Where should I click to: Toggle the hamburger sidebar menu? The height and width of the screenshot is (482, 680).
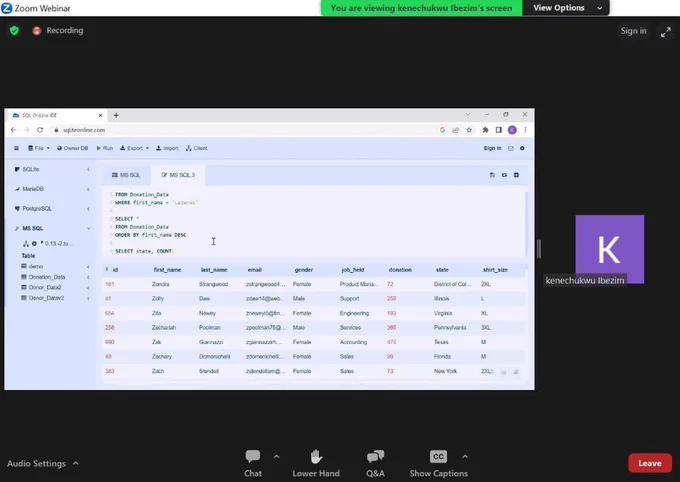coord(16,148)
